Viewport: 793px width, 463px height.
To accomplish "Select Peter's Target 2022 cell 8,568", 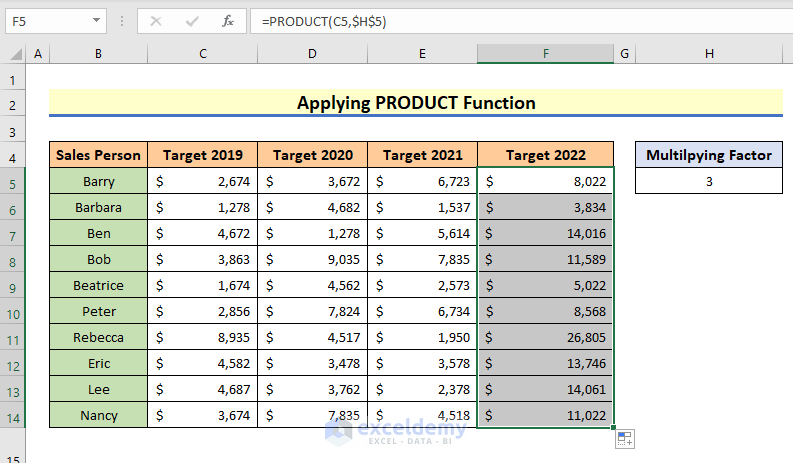I will coord(545,311).
